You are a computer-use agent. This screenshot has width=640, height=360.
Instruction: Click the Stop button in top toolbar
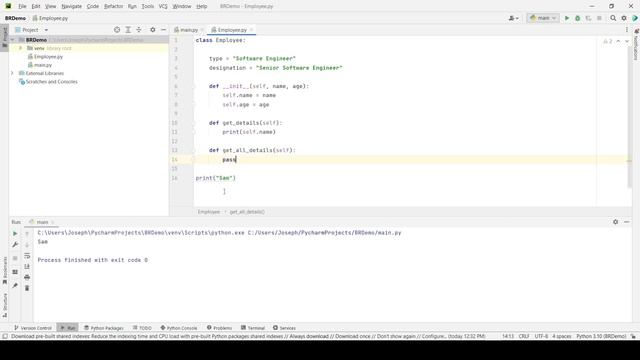click(x=599, y=18)
